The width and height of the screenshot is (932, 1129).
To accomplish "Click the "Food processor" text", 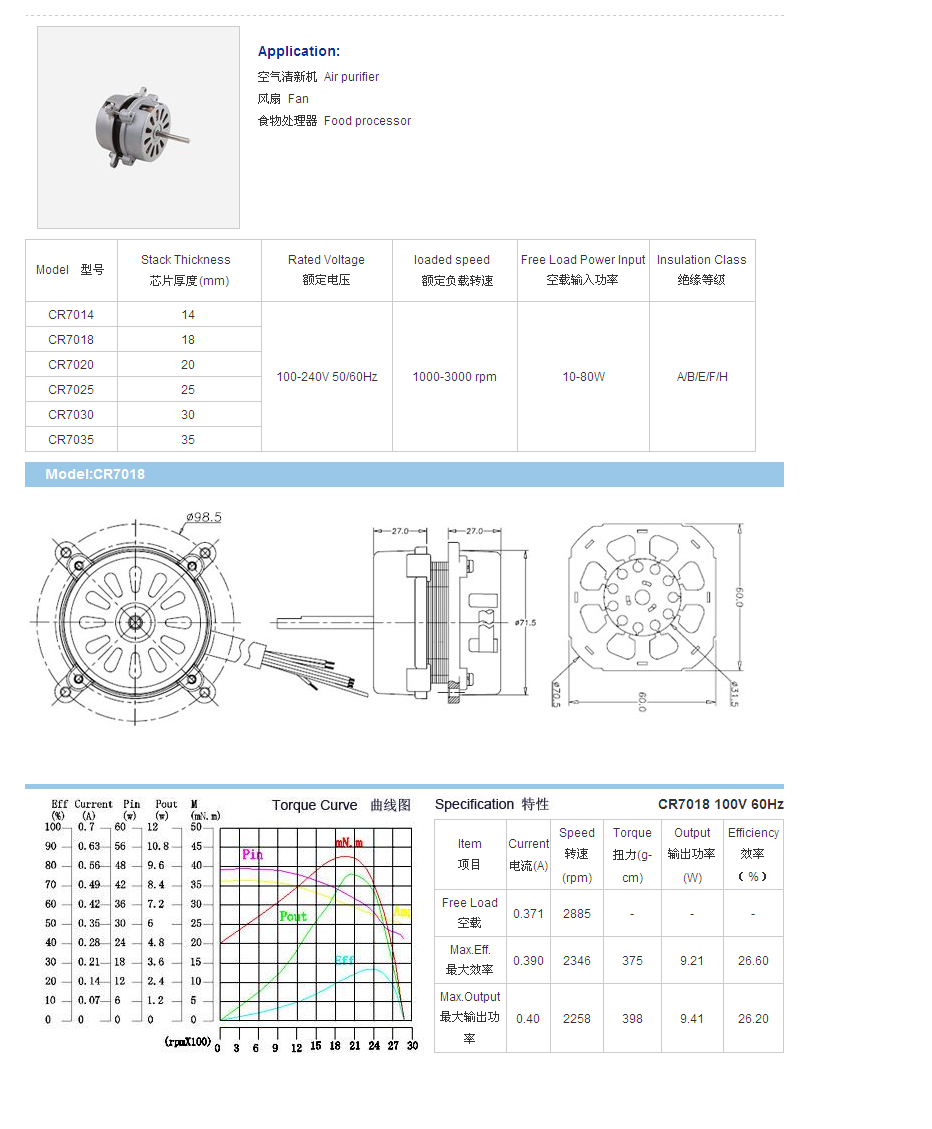I will (367, 121).
